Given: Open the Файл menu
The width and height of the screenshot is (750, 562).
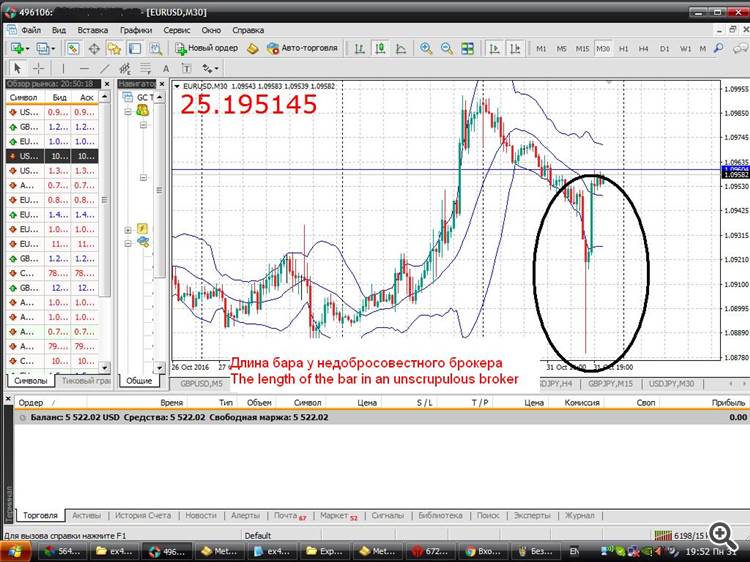Looking at the screenshot, I should click(31, 30).
